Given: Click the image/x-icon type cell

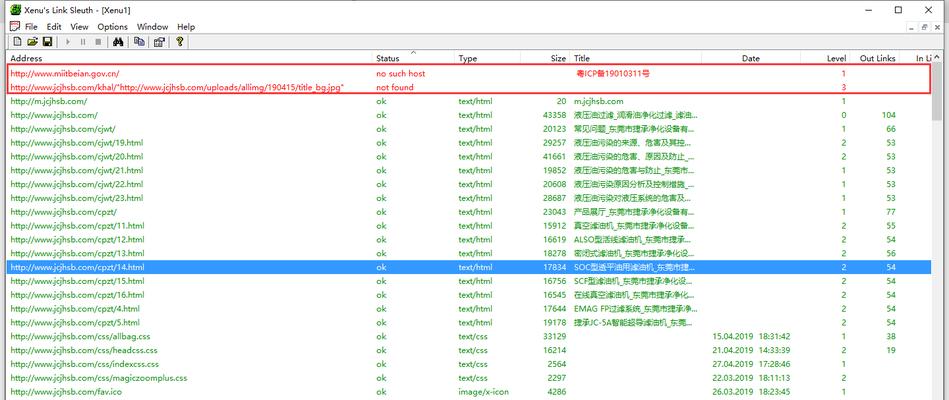Looking at the screenshot, I should point(484,392).
